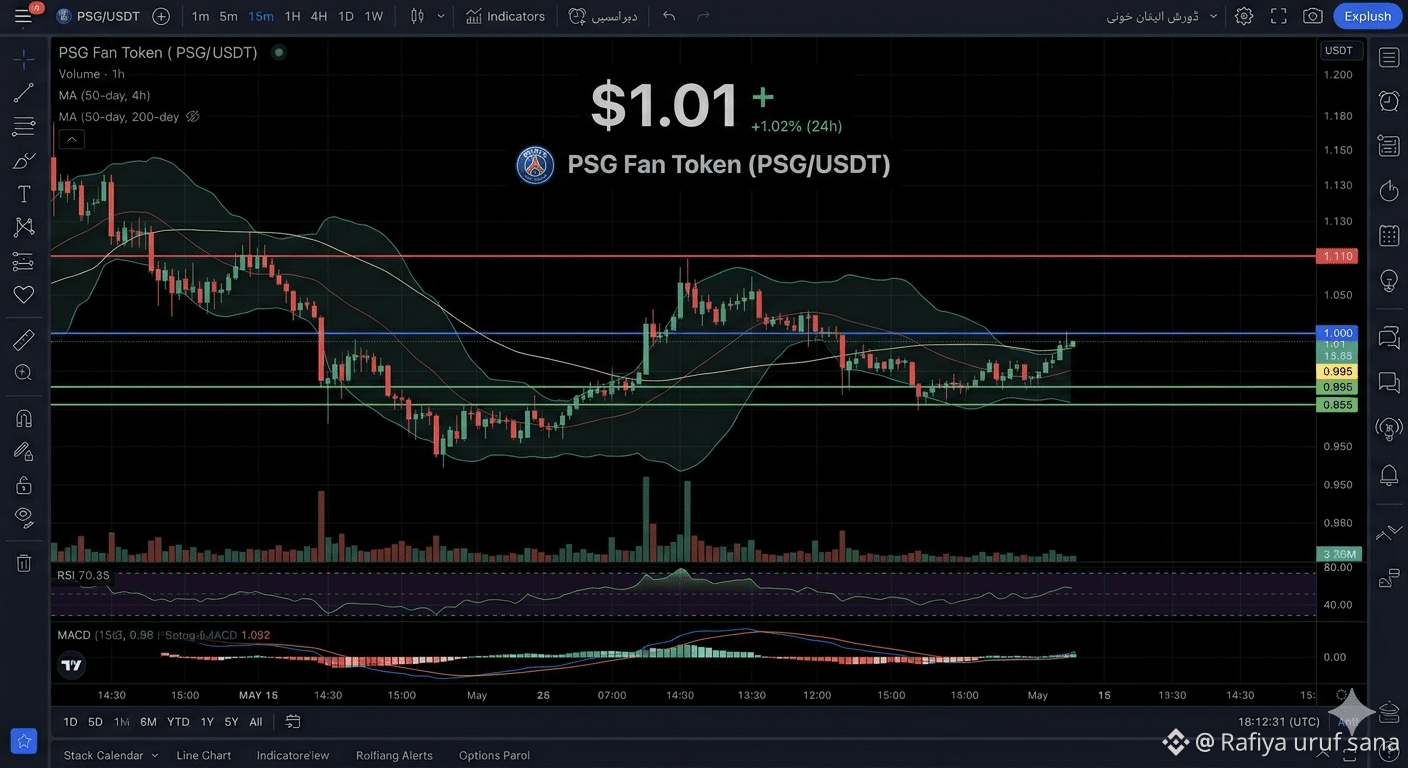The width and height of the screenshot is (1408, 768).
Task: Toggle lock all drawings
Action: (24, 485)
